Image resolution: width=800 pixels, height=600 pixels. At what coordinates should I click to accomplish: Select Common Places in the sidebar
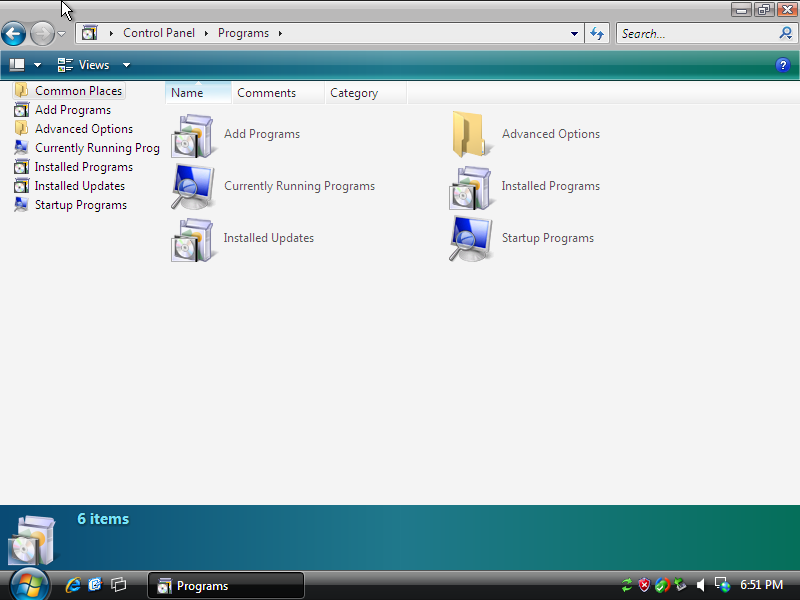pyautogui.click(x=69, y=91)
